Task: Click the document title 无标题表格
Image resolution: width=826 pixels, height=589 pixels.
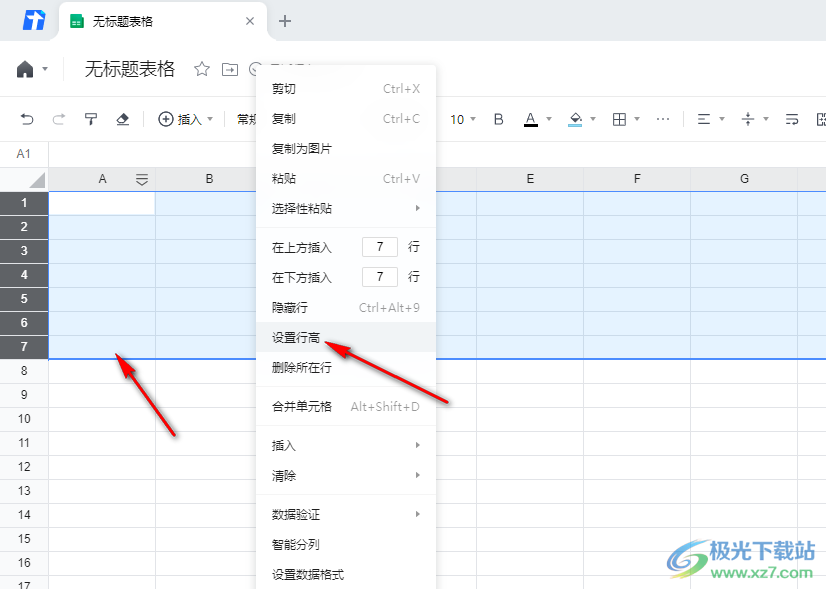Action: (x=130, y=69)
